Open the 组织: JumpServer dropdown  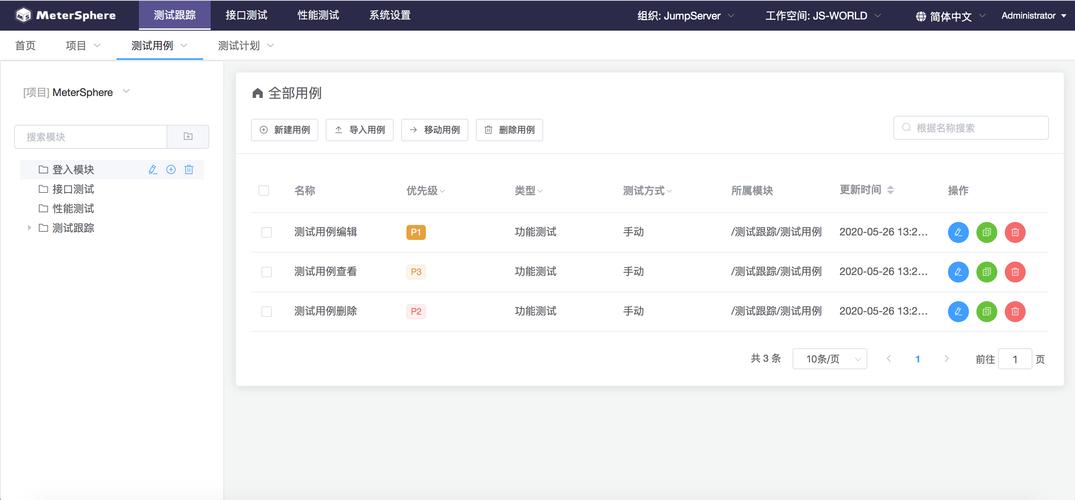tap(686, 16)
